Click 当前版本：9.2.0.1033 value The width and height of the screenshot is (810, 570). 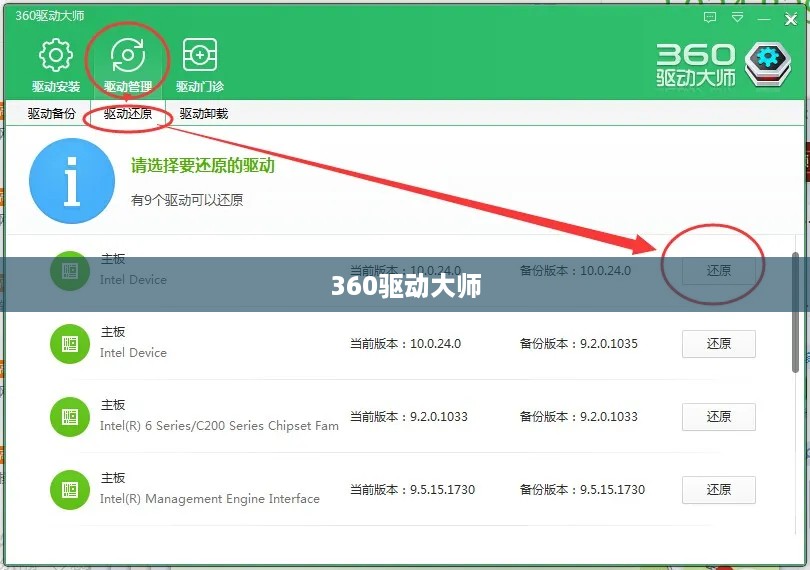coord(409,417)
